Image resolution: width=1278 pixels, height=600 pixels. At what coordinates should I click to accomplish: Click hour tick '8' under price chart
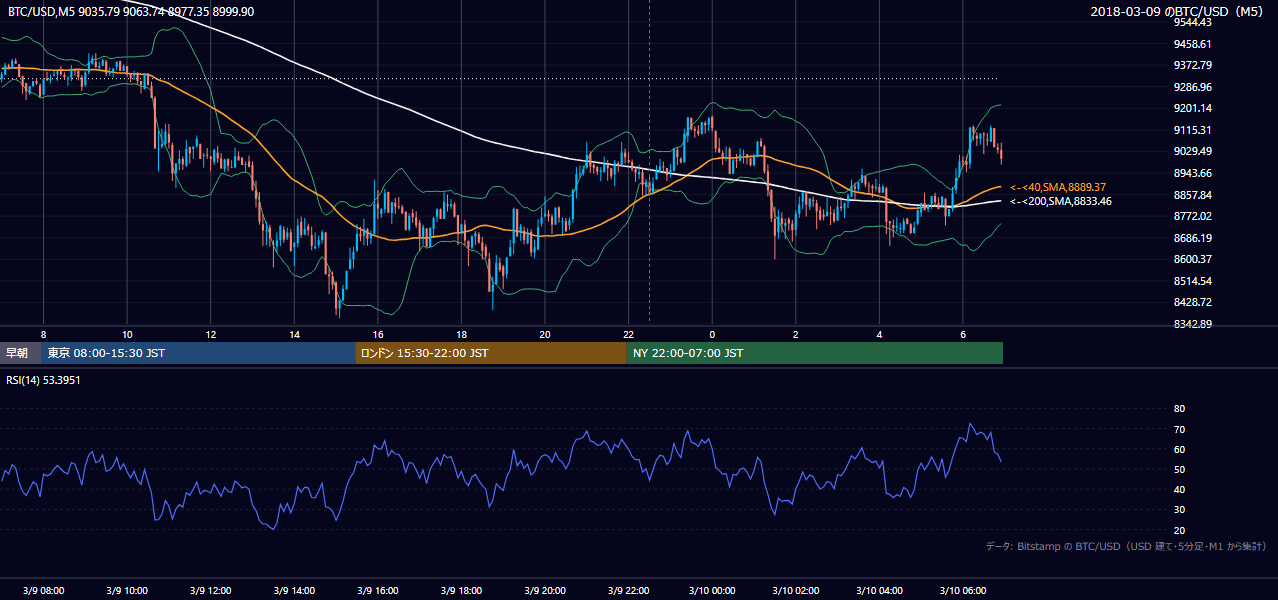pos(43,334)
